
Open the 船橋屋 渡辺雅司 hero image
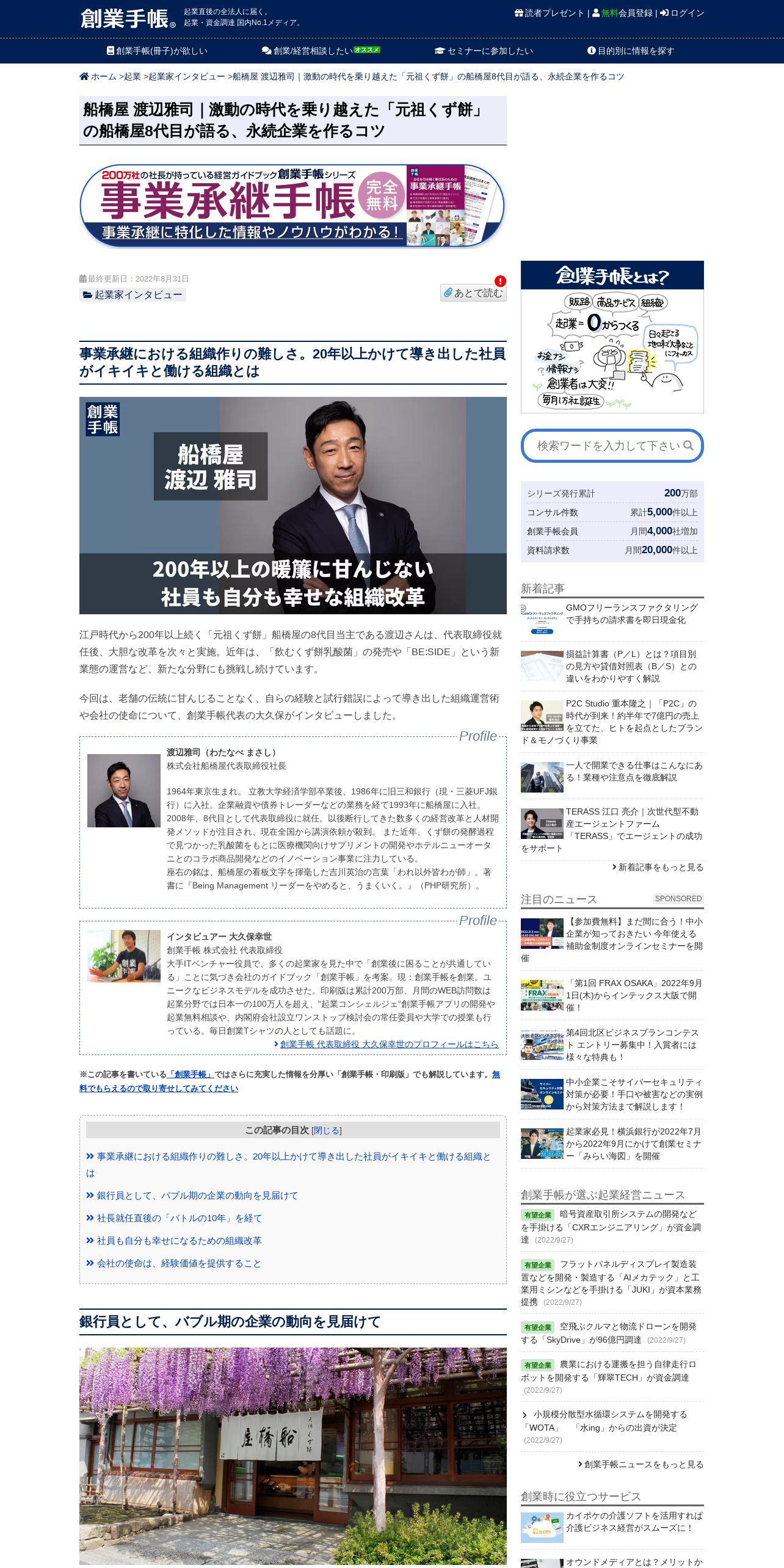point(292,506)
